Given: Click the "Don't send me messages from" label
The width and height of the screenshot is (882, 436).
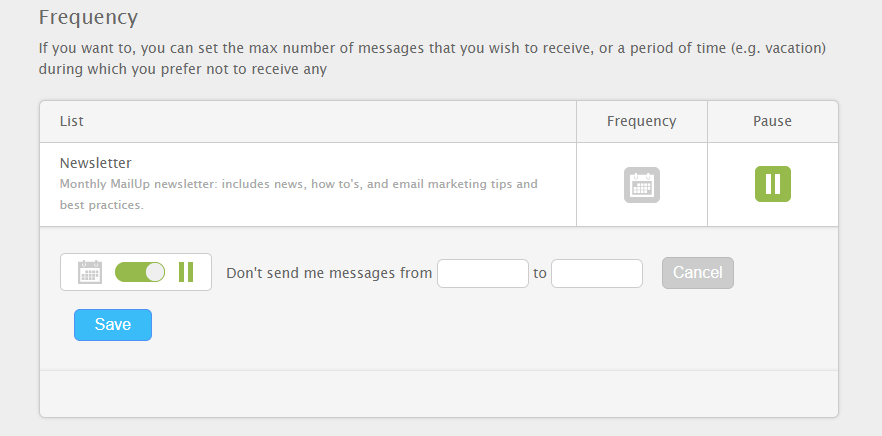Looking at the screenshot, I should pyautogui.click(x=329, y=273).
